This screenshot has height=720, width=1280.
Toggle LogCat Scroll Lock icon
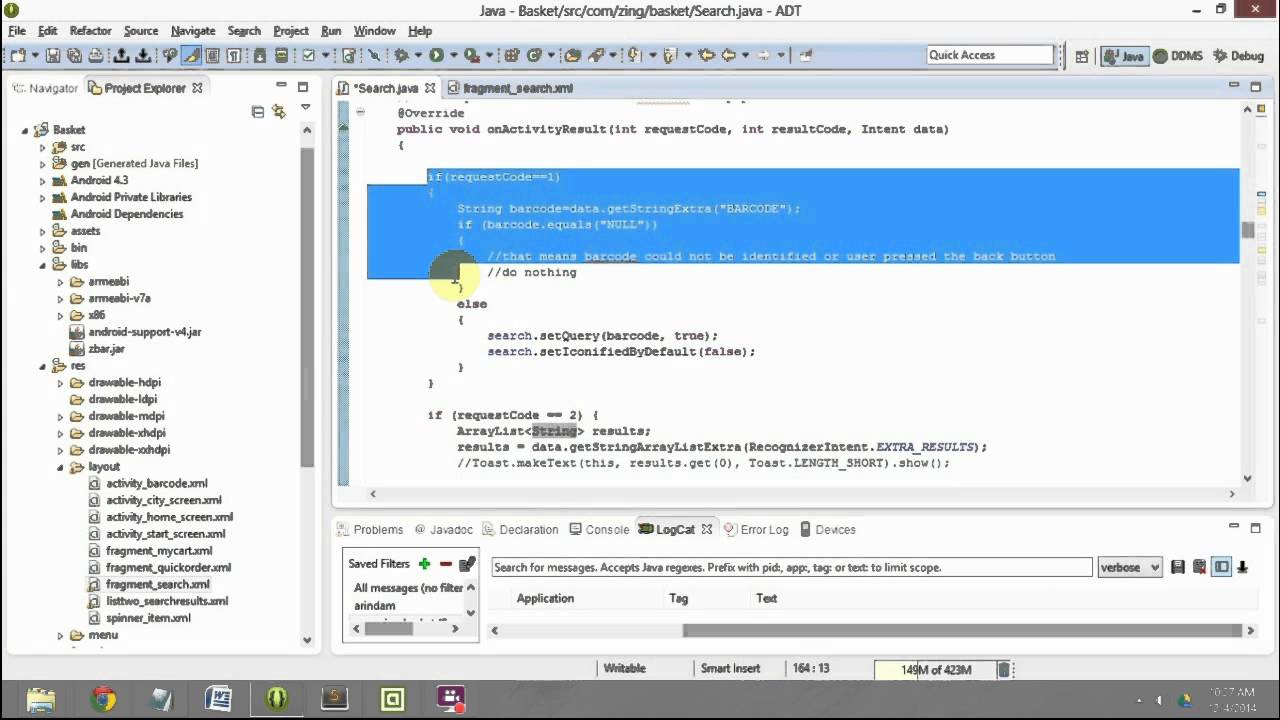point(1242,567)
